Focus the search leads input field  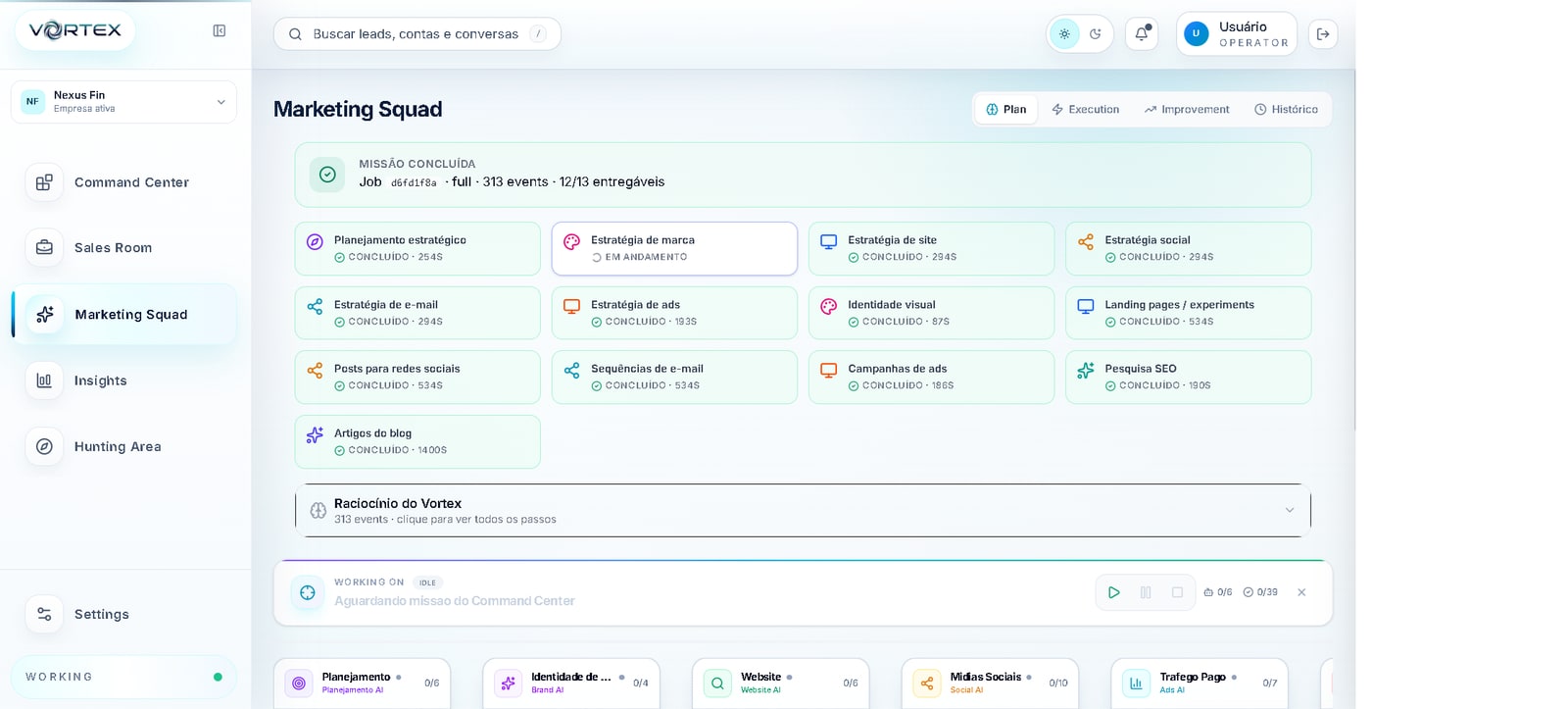pos(417,34)
